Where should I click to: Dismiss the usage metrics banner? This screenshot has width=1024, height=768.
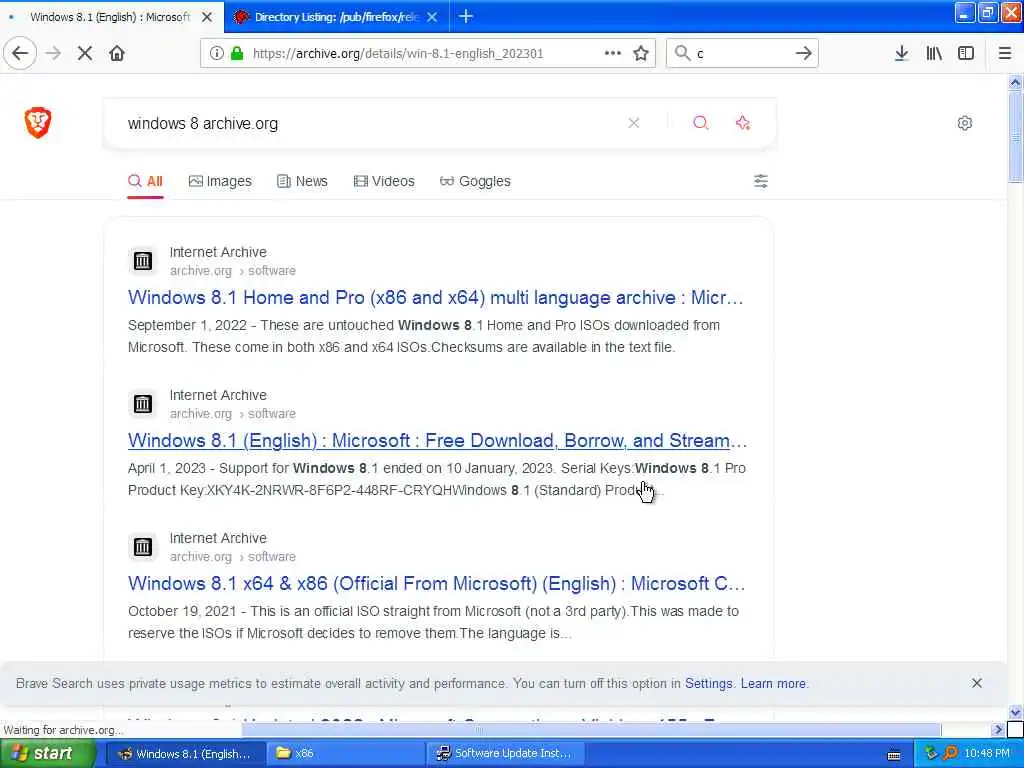976,683
